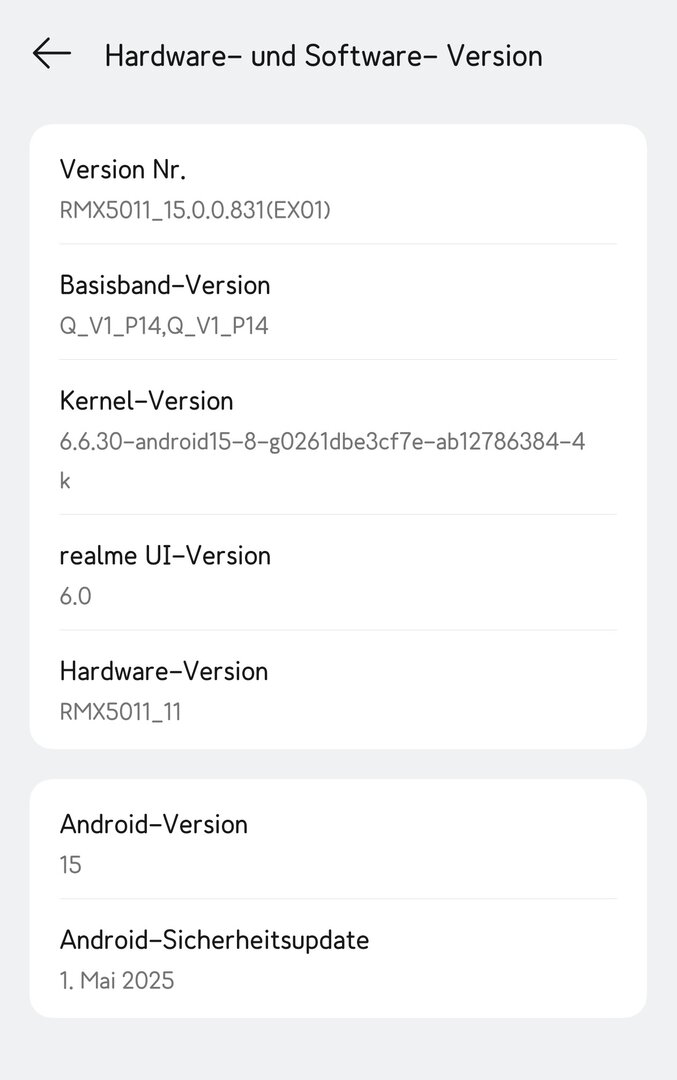Tap the Version Nr. entry
This screenshot has width=677, height=1080.
[x=338, y=186]
